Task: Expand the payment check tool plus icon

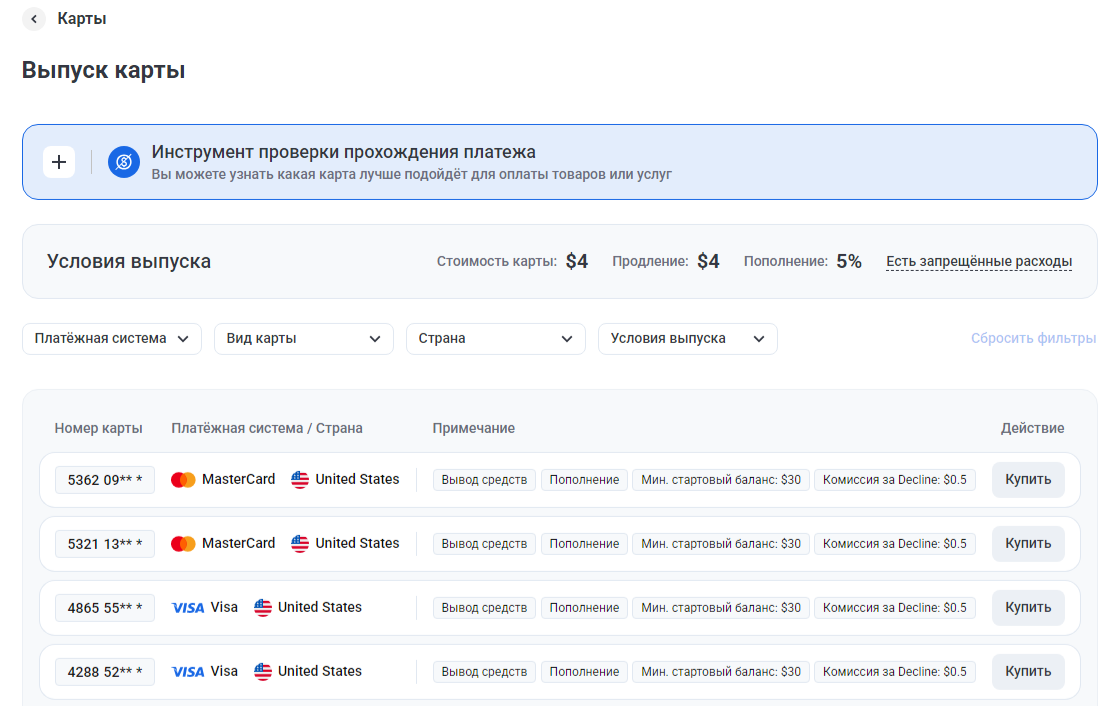Action: [x=59, y=162]
